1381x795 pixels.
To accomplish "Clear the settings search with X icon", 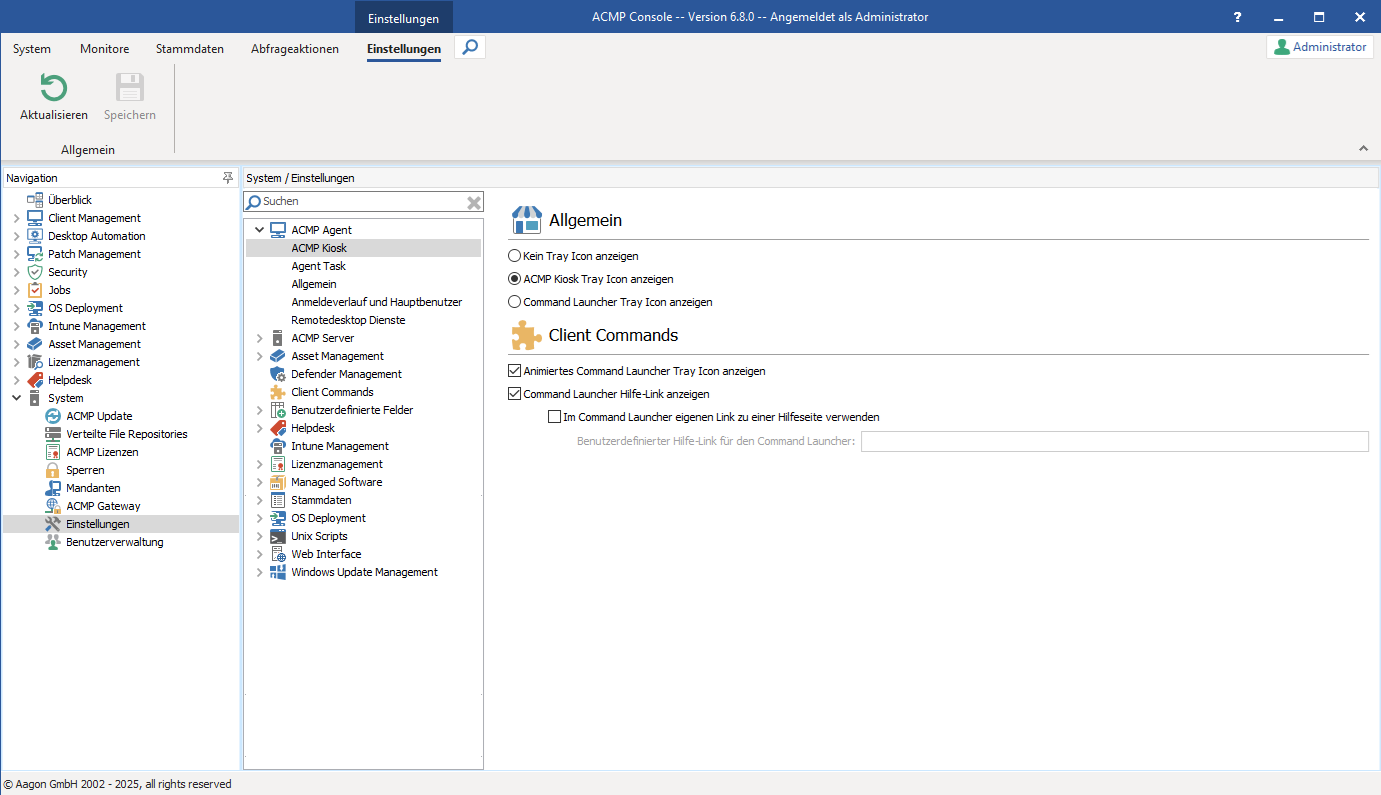I will (474, 202).
